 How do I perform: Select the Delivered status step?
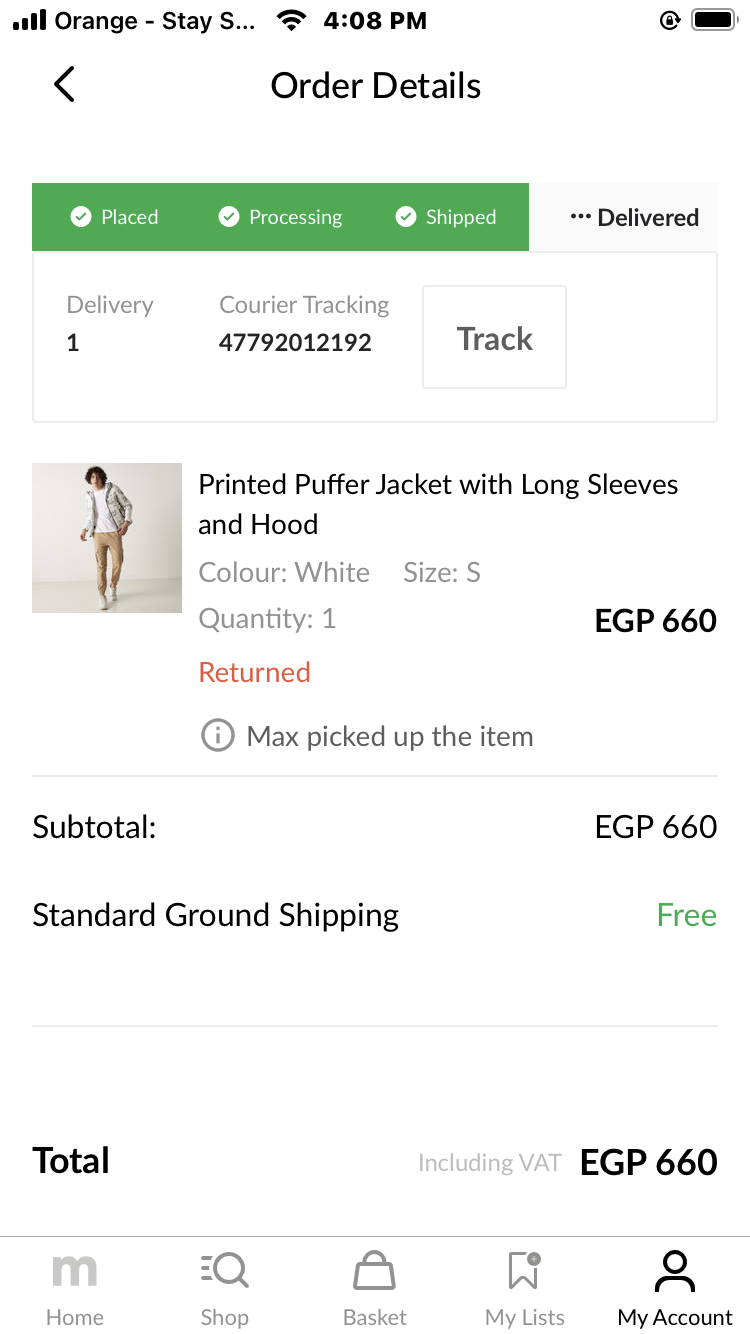pyautogui.click(x=634, y=217)
